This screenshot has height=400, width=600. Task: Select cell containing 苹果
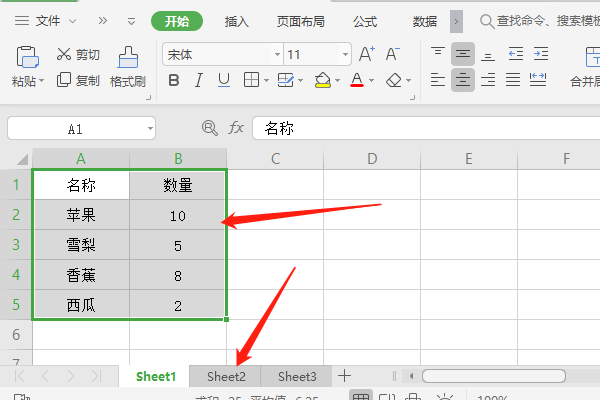[81, 215]
